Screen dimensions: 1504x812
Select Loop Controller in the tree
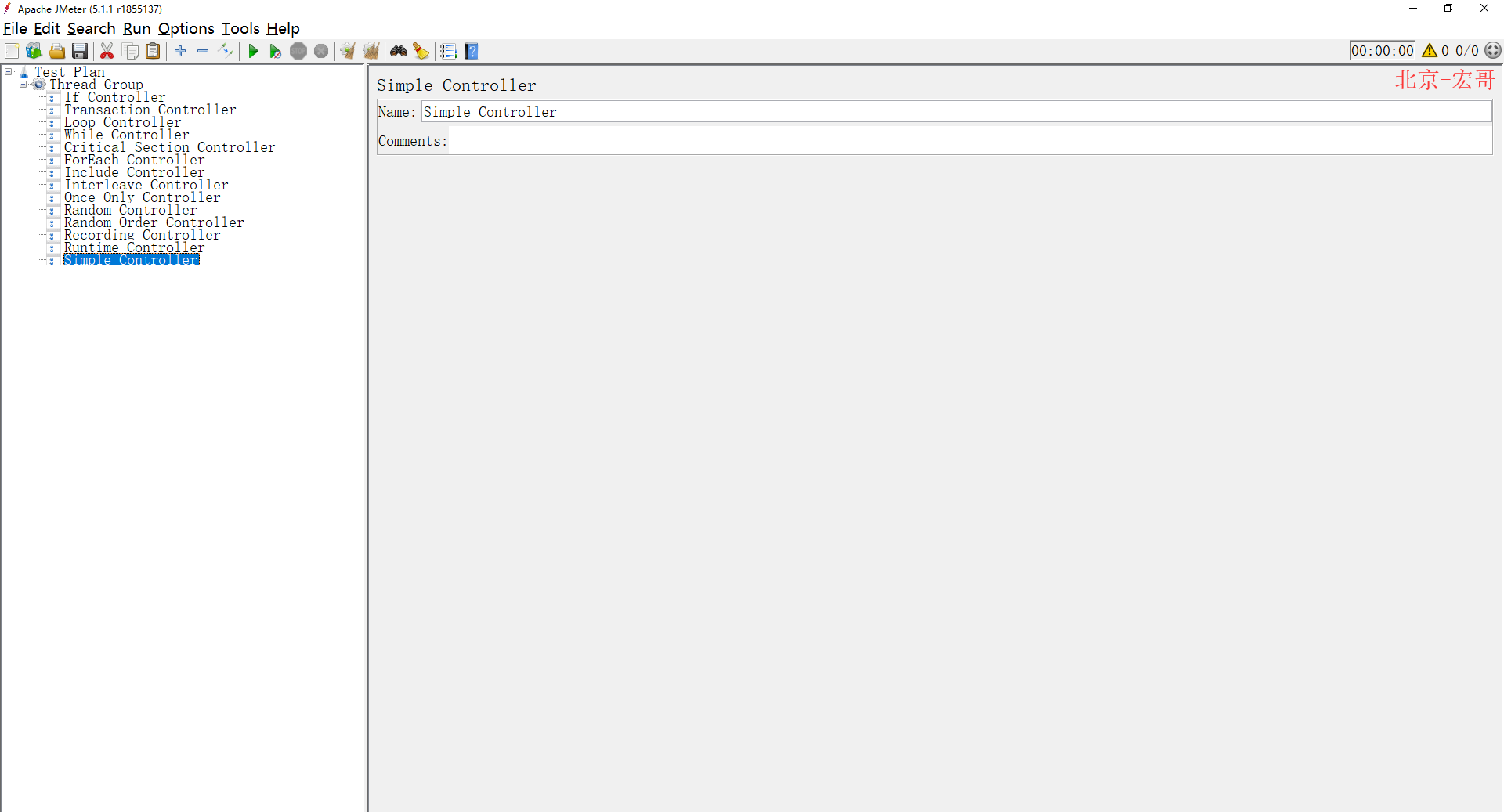123,122
